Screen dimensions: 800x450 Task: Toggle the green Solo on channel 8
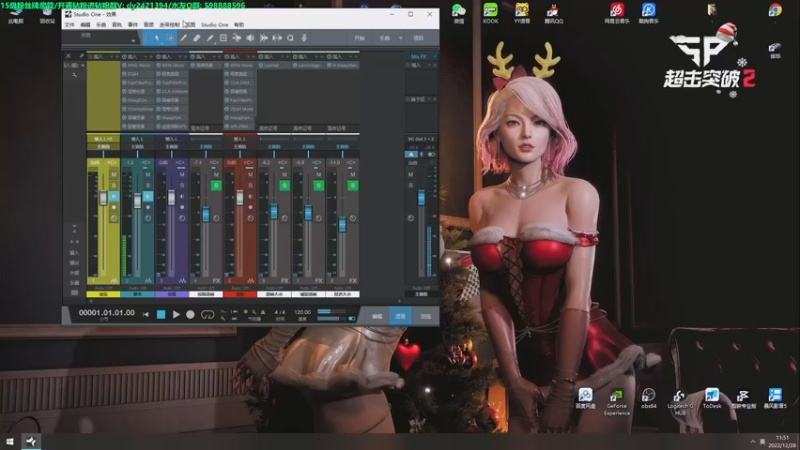coord(353,185)
